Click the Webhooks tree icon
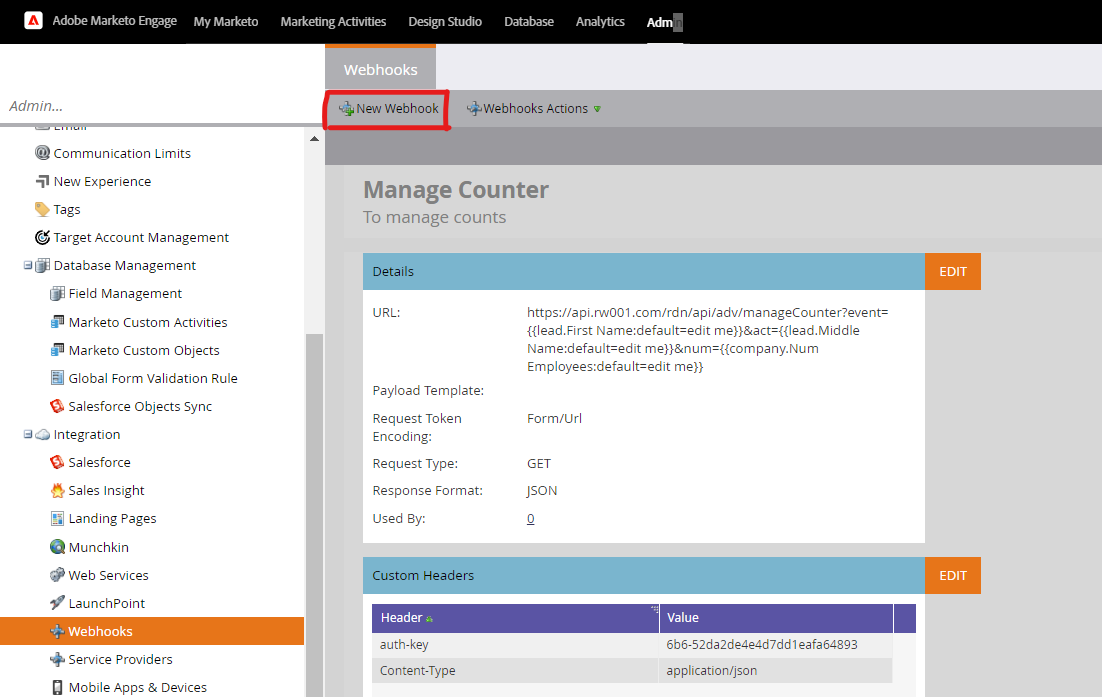The image size is (1102, 697). [57, 631]
